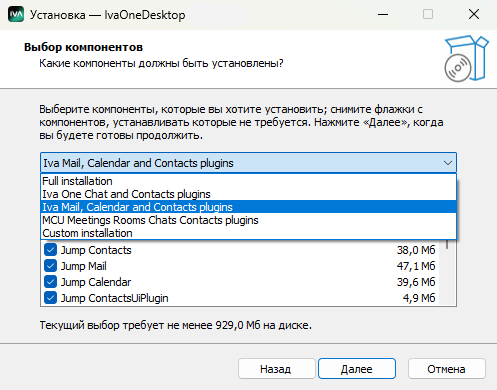Click the Назад button
This screenshot has width=497, height=390.
coord(276,369)
